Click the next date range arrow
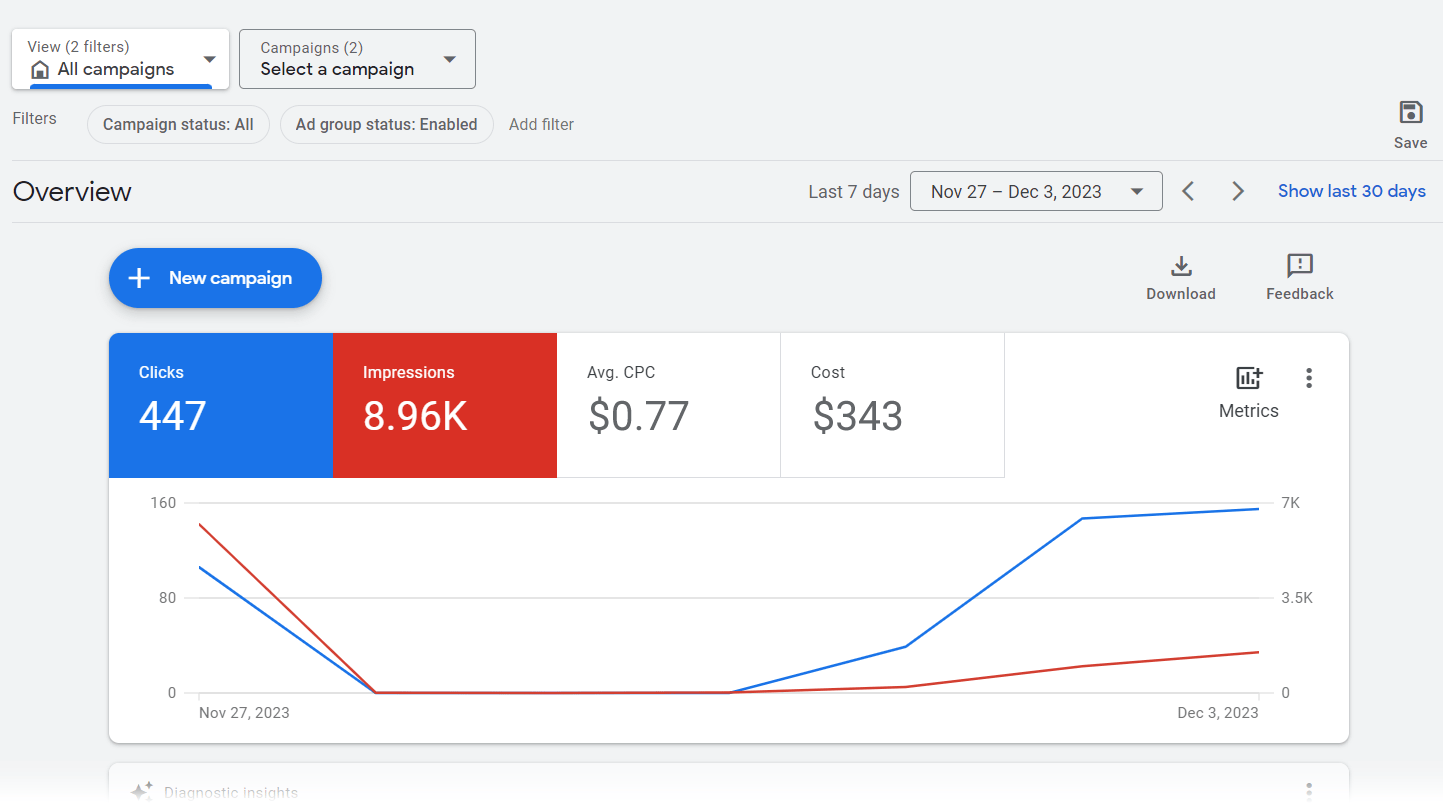 [1238, 190]
